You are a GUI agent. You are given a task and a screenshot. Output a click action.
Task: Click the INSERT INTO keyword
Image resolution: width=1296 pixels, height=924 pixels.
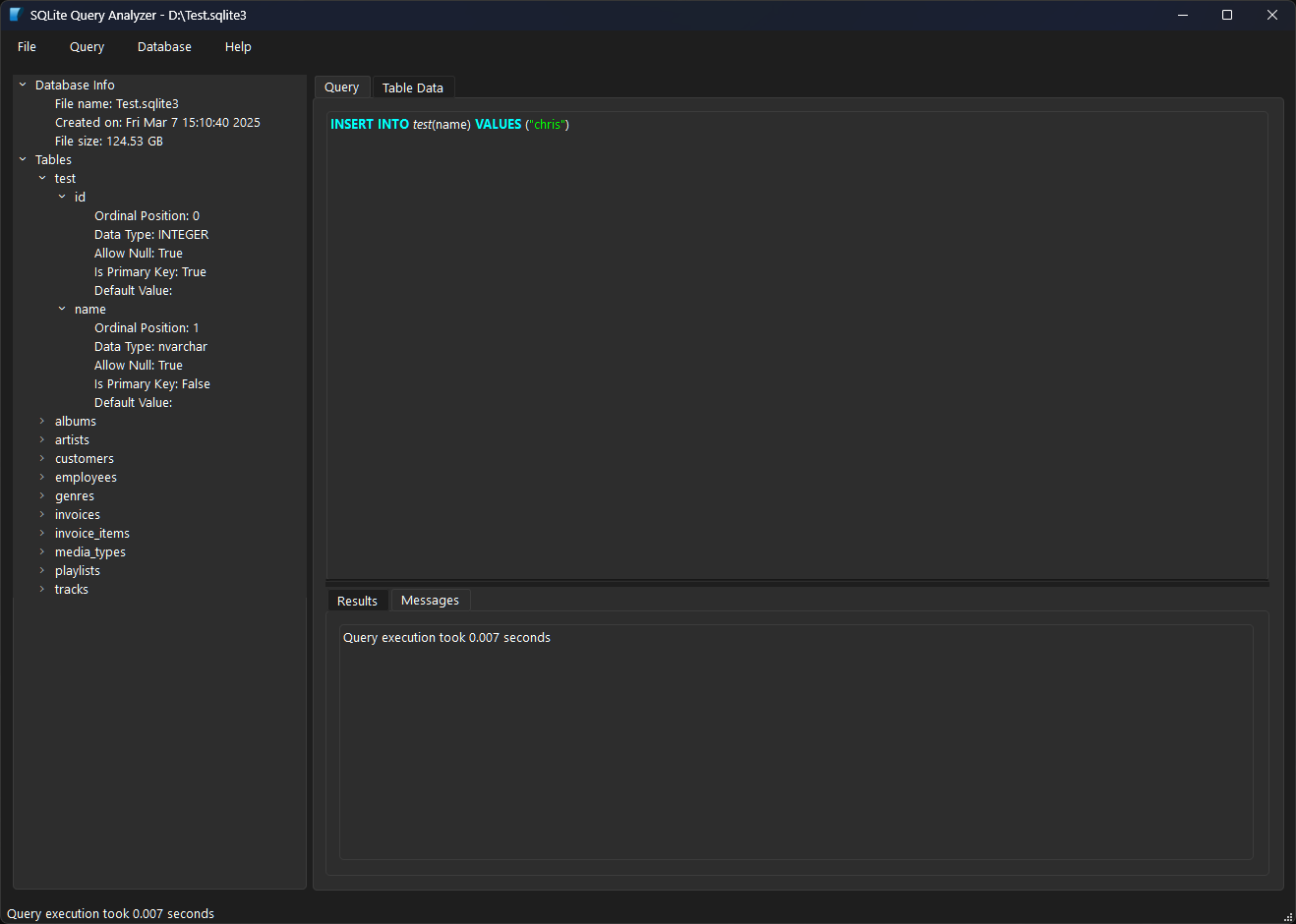(370, 124)
